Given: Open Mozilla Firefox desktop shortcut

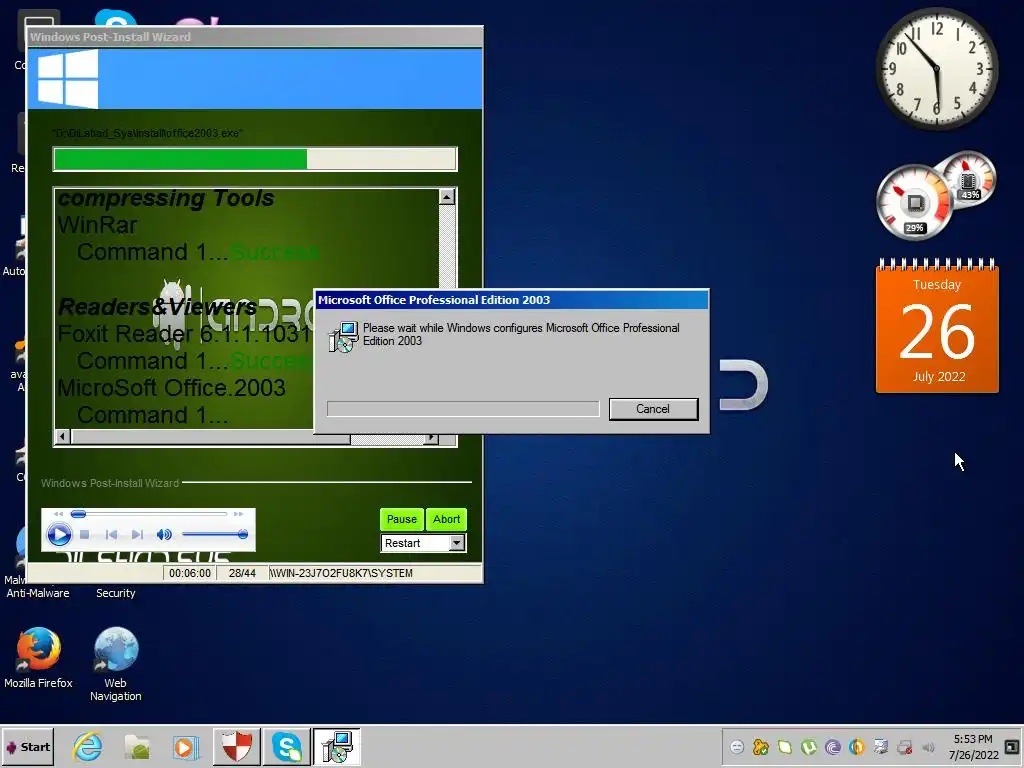Looking at the screenshot, I should (x=39, y=658).
